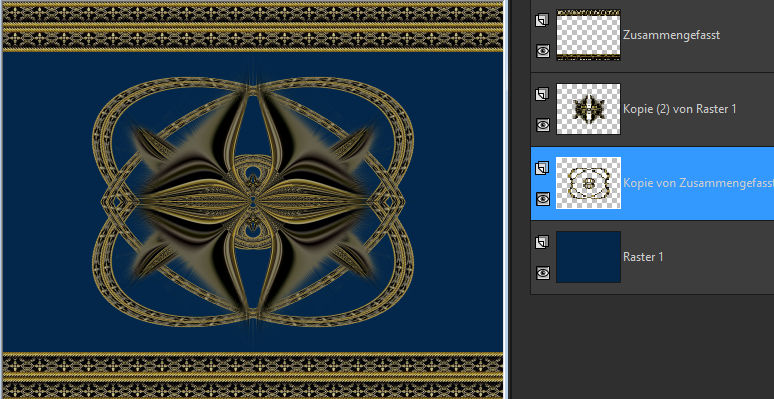The height and width of the screenshot is (399, 774).
Task: Select layer named Kopie (2) von Raster 1
Action: (680, 109)
